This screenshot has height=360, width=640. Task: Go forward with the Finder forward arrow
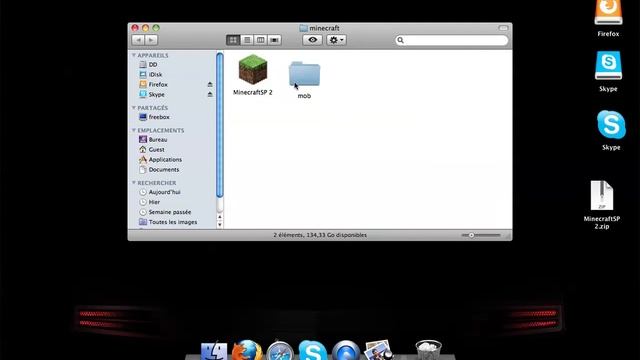click(151, 40)
